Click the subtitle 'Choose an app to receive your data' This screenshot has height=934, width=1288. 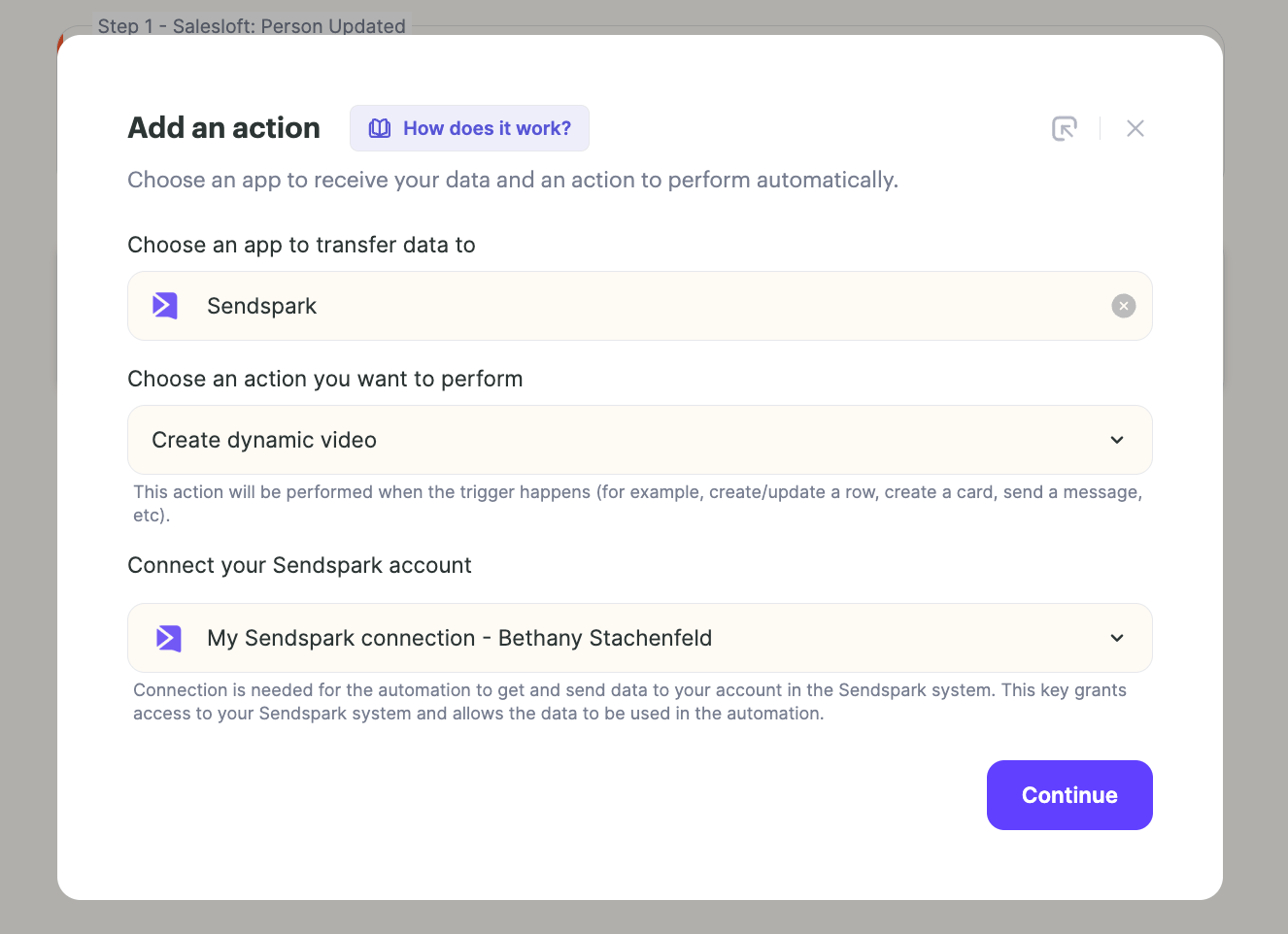(x=513, y=180)
